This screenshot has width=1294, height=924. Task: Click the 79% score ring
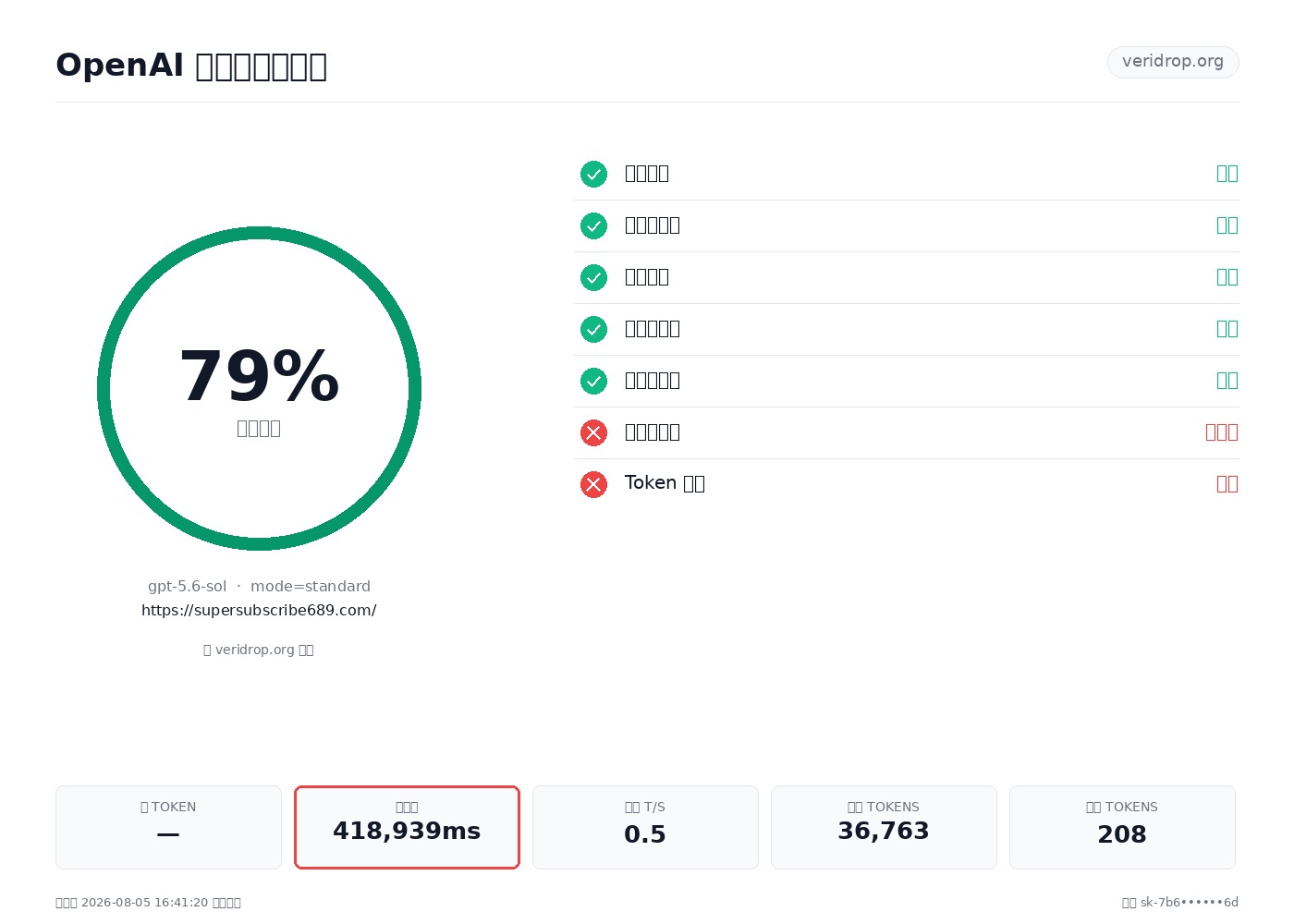coord(259,388)
